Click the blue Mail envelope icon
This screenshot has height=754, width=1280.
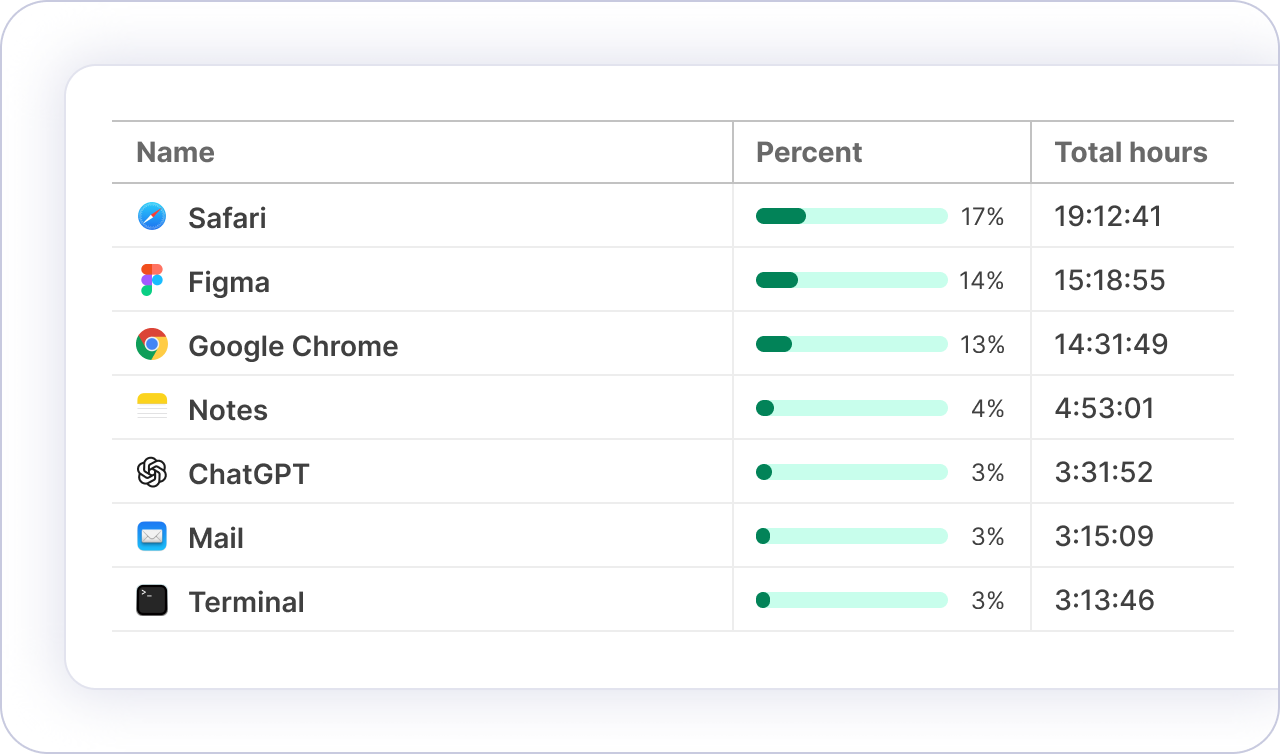coord(152,537)
